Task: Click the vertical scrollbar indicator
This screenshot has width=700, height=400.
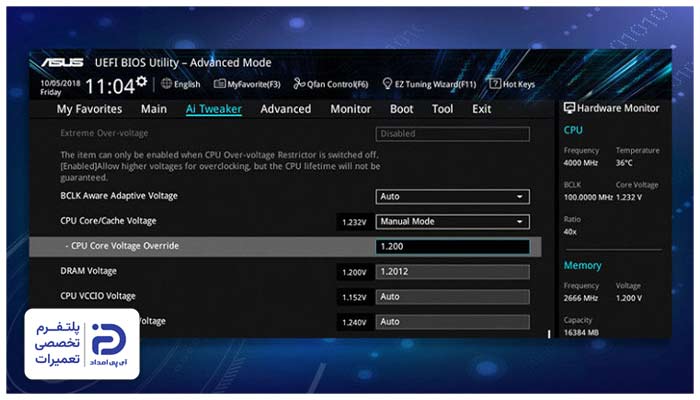Action: click(x=549, y=334)
